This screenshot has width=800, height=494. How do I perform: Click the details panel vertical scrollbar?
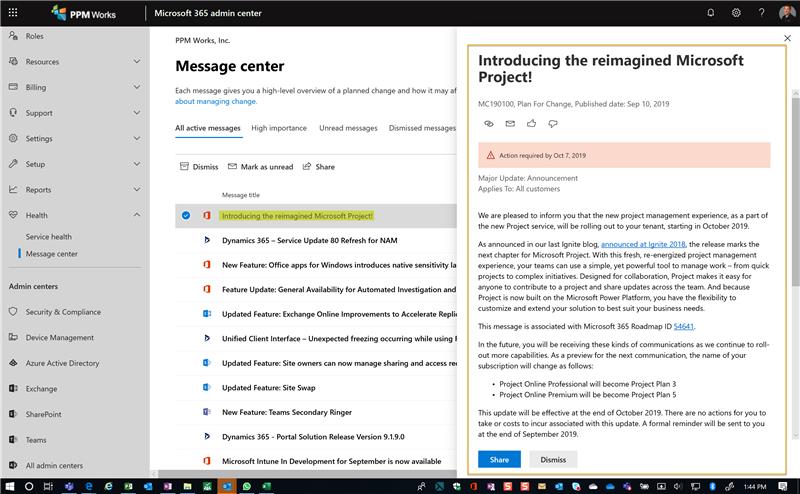coord(795,191)
